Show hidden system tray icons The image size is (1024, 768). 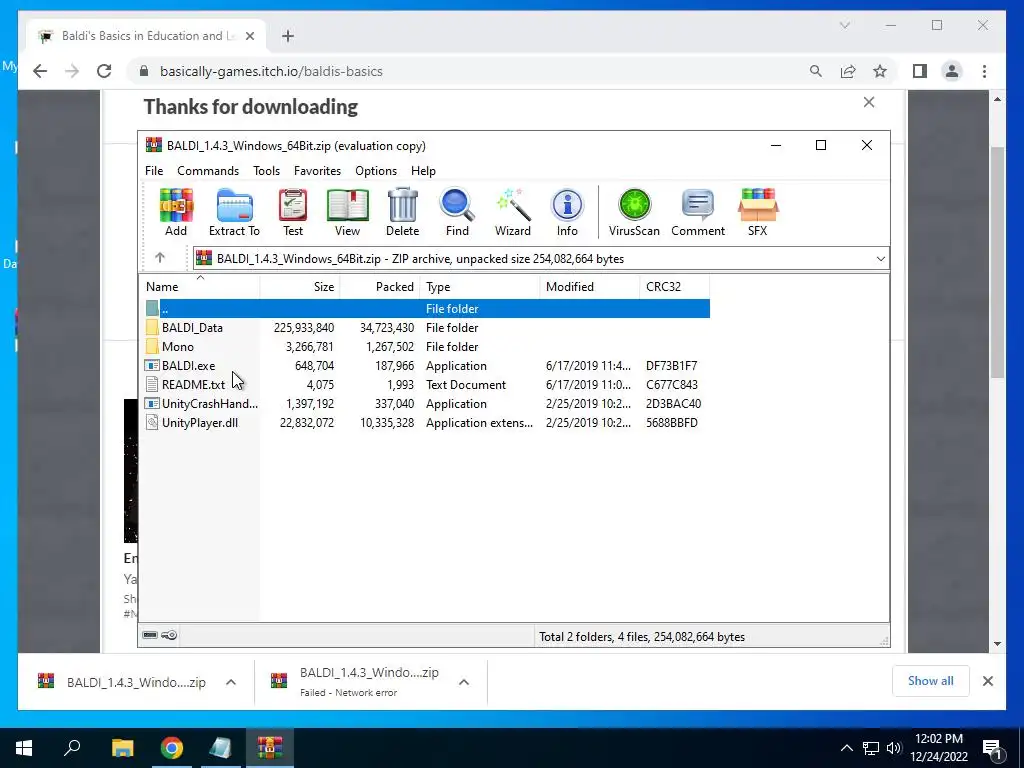(846, 748)
